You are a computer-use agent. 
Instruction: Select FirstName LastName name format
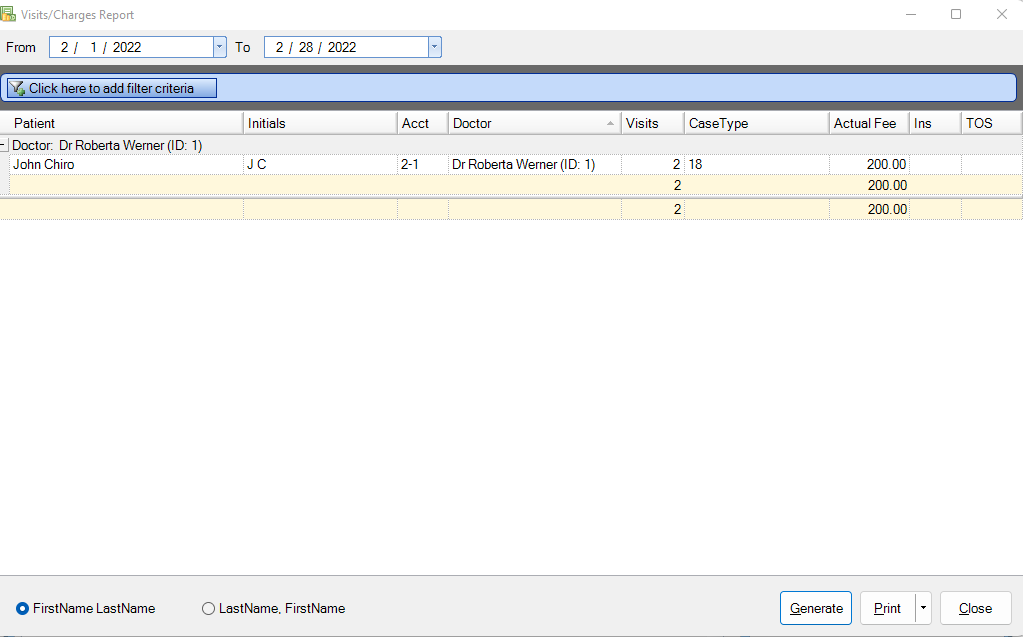point(23,608)
